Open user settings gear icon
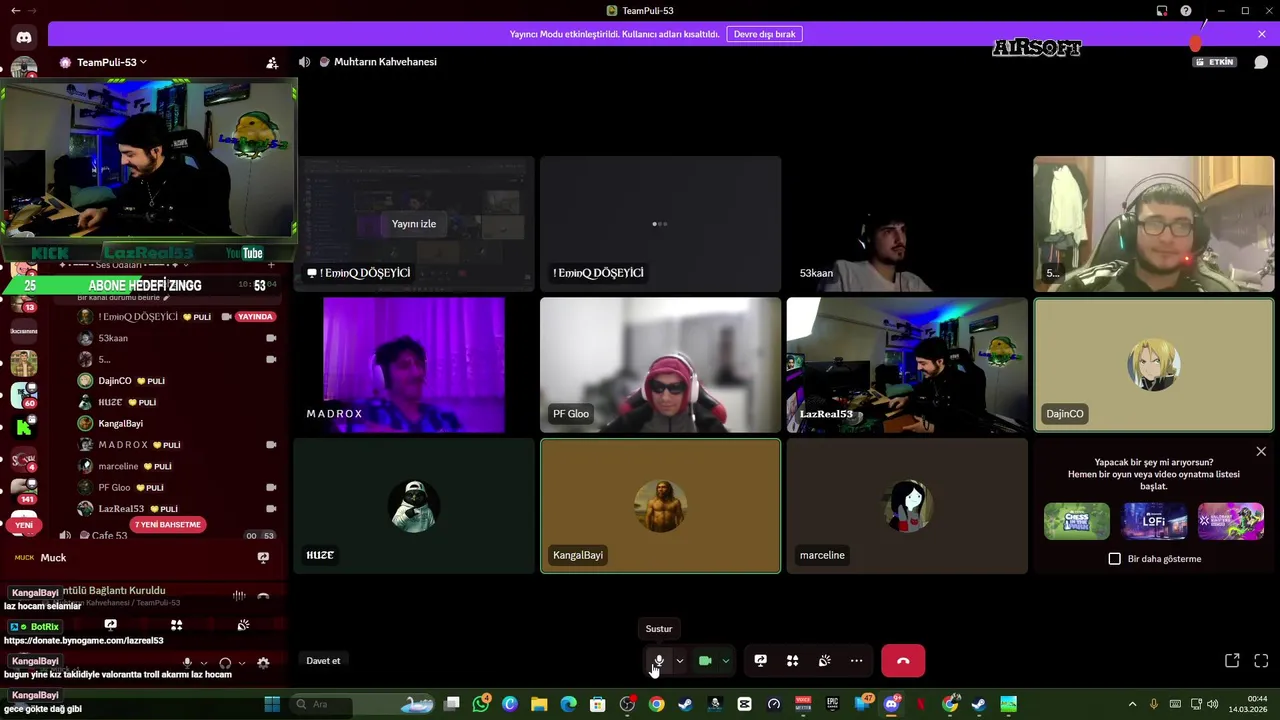 263,663
